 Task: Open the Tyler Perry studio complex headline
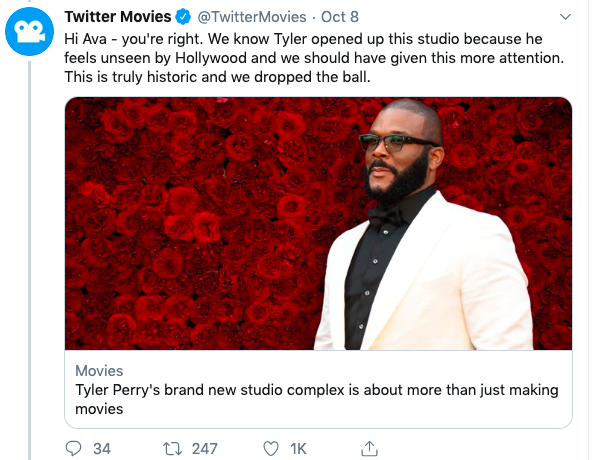click(x=317, y=399)
